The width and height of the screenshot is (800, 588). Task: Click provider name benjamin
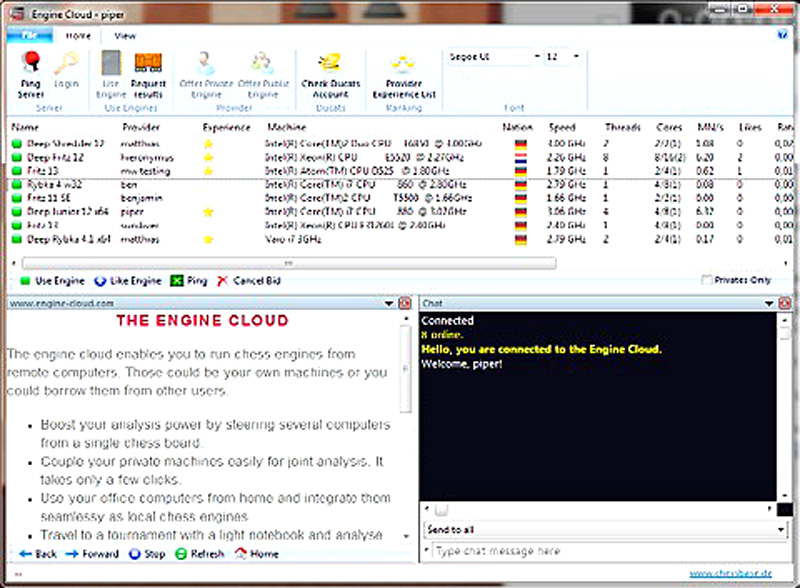141,198
